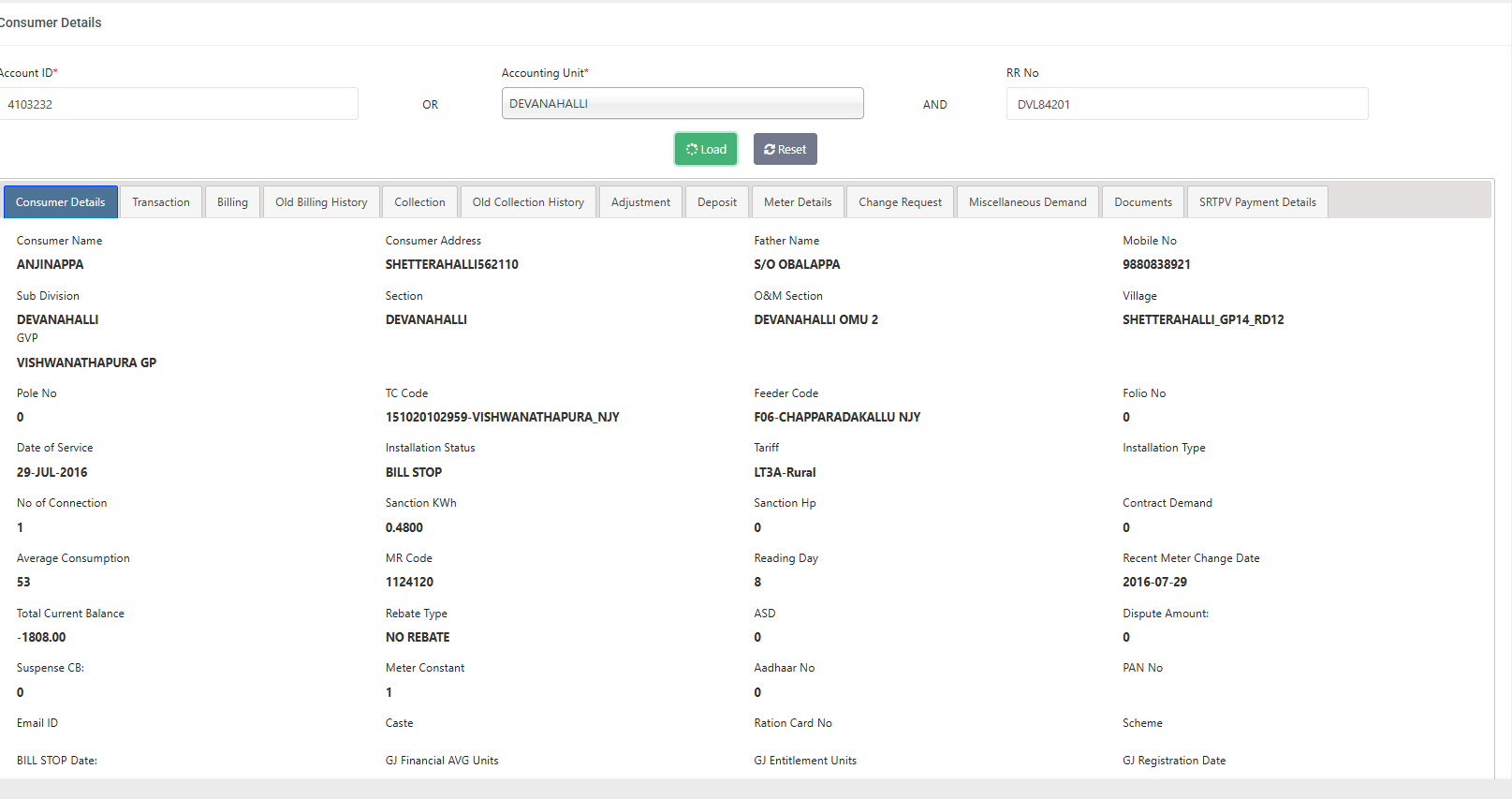Open the Change Request tab
Viewport: 1512px width, 799px height.
[x=900, y=202]
